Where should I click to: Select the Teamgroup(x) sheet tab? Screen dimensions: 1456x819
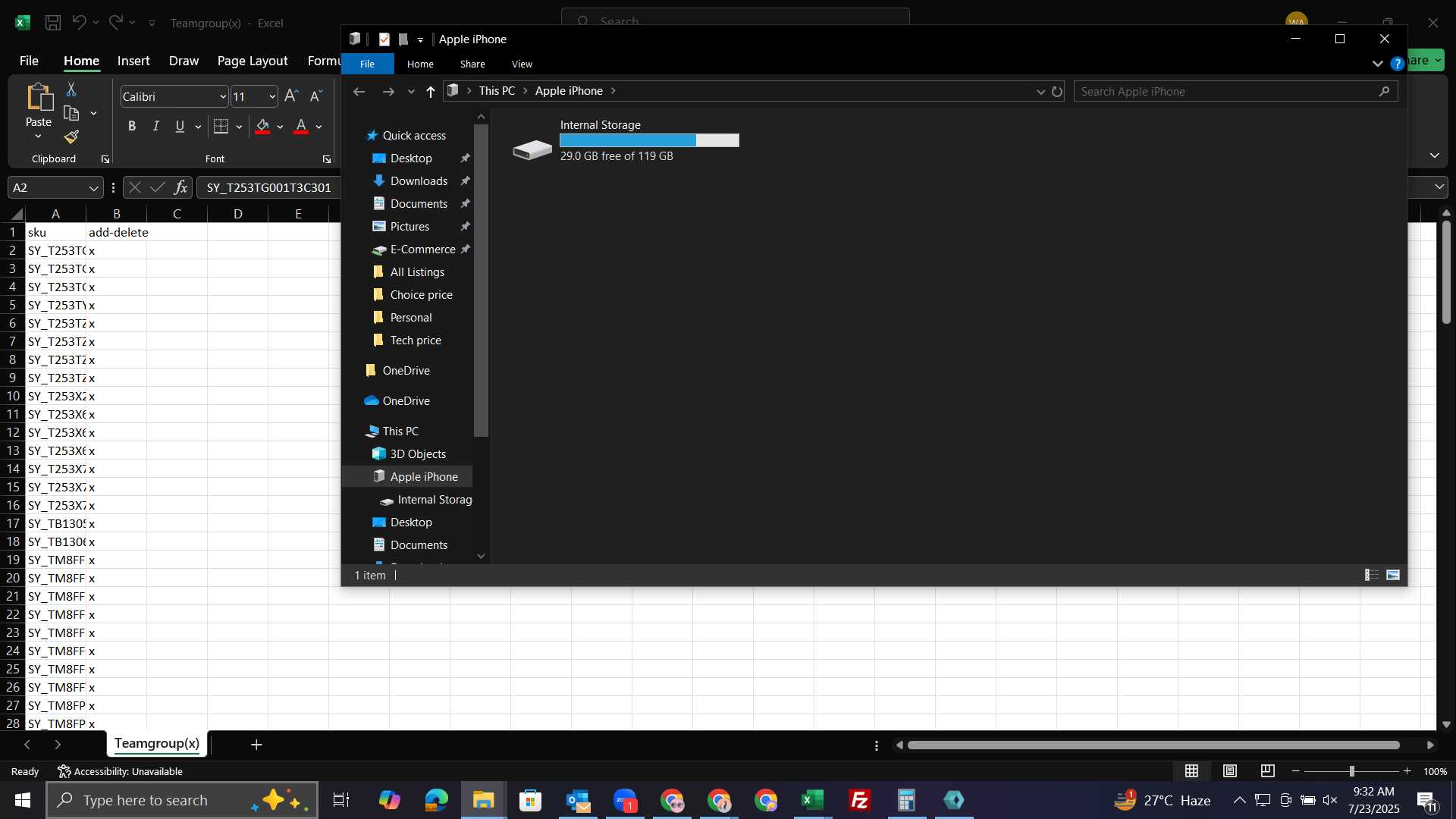tap(157, 744)
